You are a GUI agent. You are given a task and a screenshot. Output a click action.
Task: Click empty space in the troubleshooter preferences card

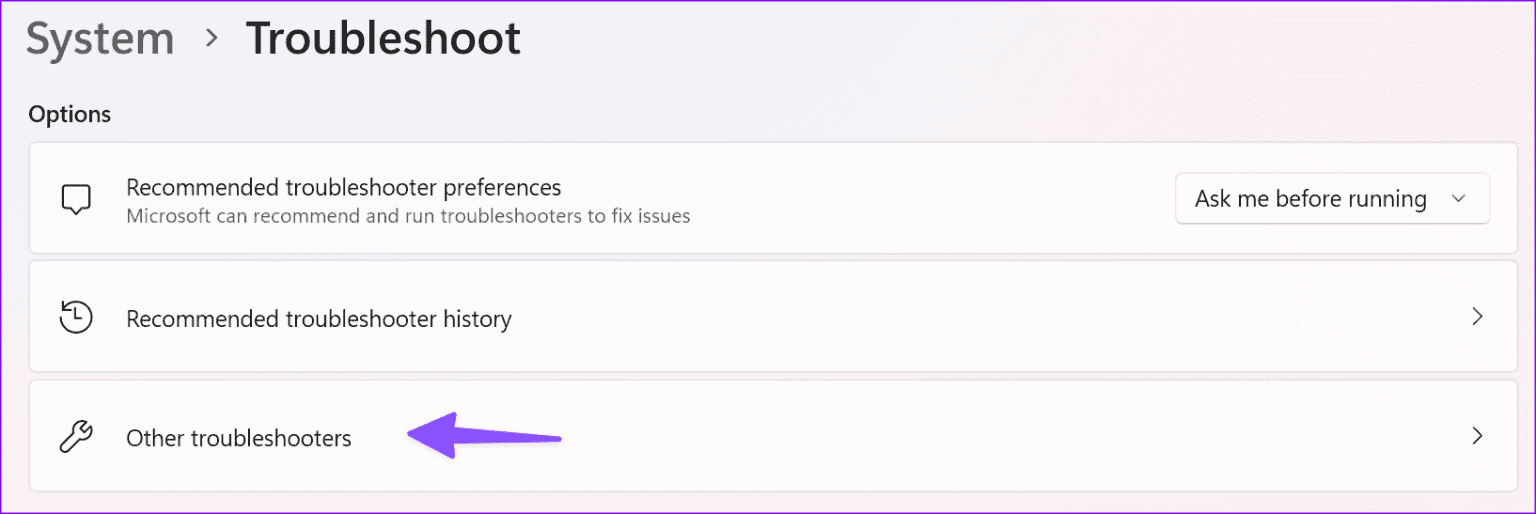tap(930, 198)
